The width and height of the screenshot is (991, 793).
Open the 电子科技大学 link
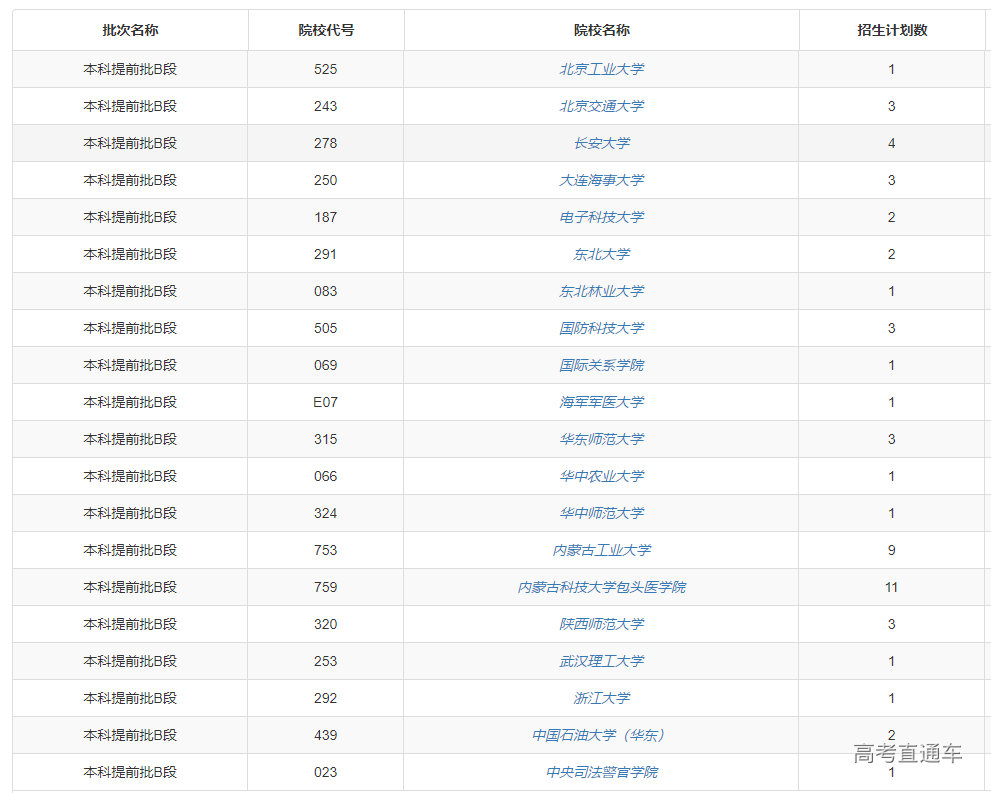coord(601,217)
